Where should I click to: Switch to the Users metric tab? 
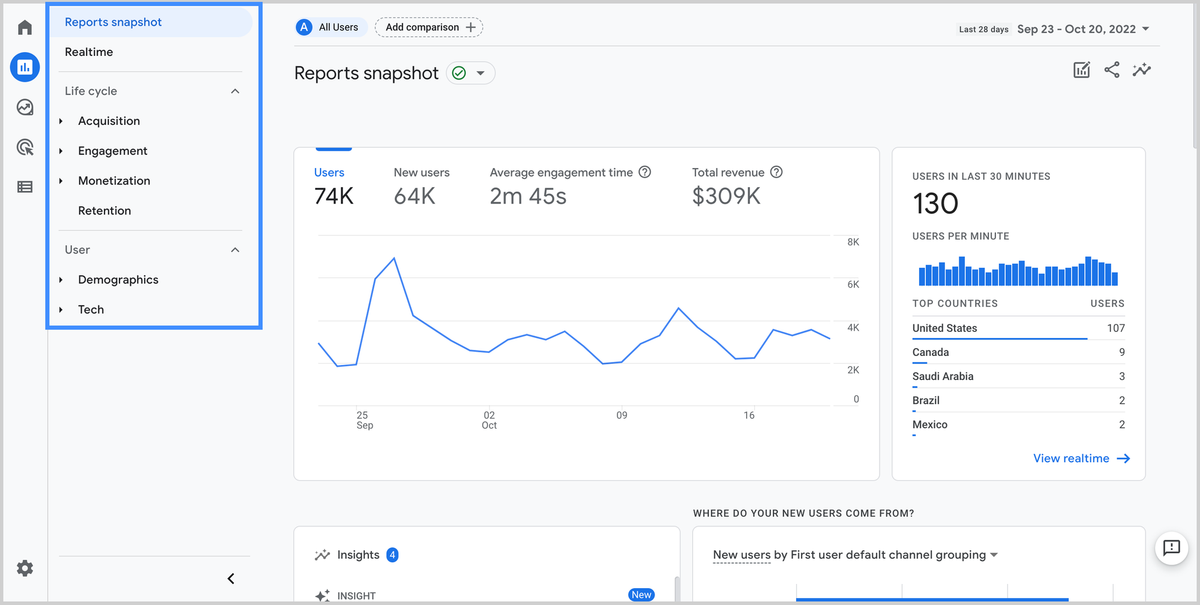tap(330, 172)
